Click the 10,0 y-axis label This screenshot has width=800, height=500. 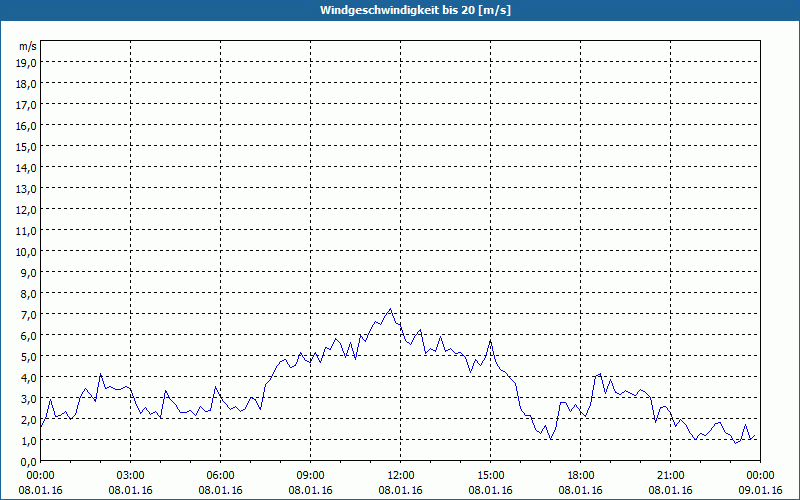pyautogui.click(x=26, y=252)
